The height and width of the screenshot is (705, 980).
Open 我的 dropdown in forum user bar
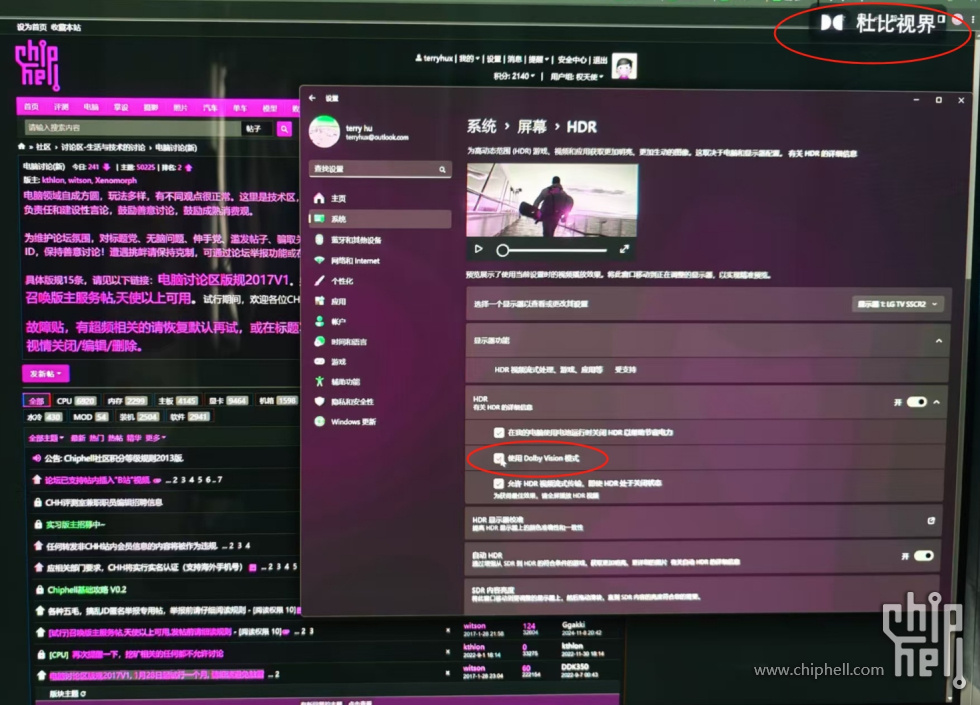pyautogui.click(x=469, y=59)
